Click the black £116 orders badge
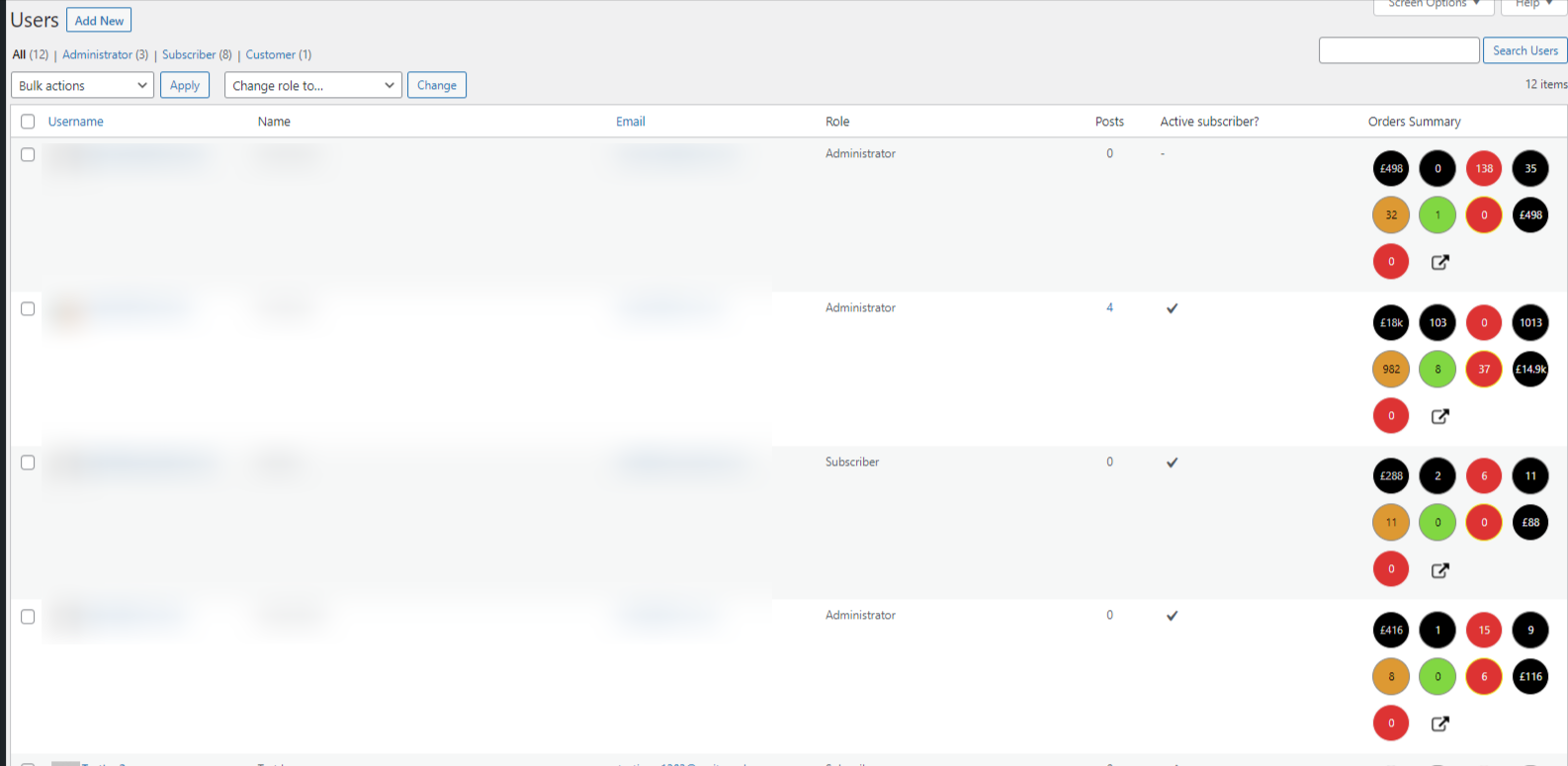Image resolution: width=1568 pixels, height=766 pixels. point(1530,676)
